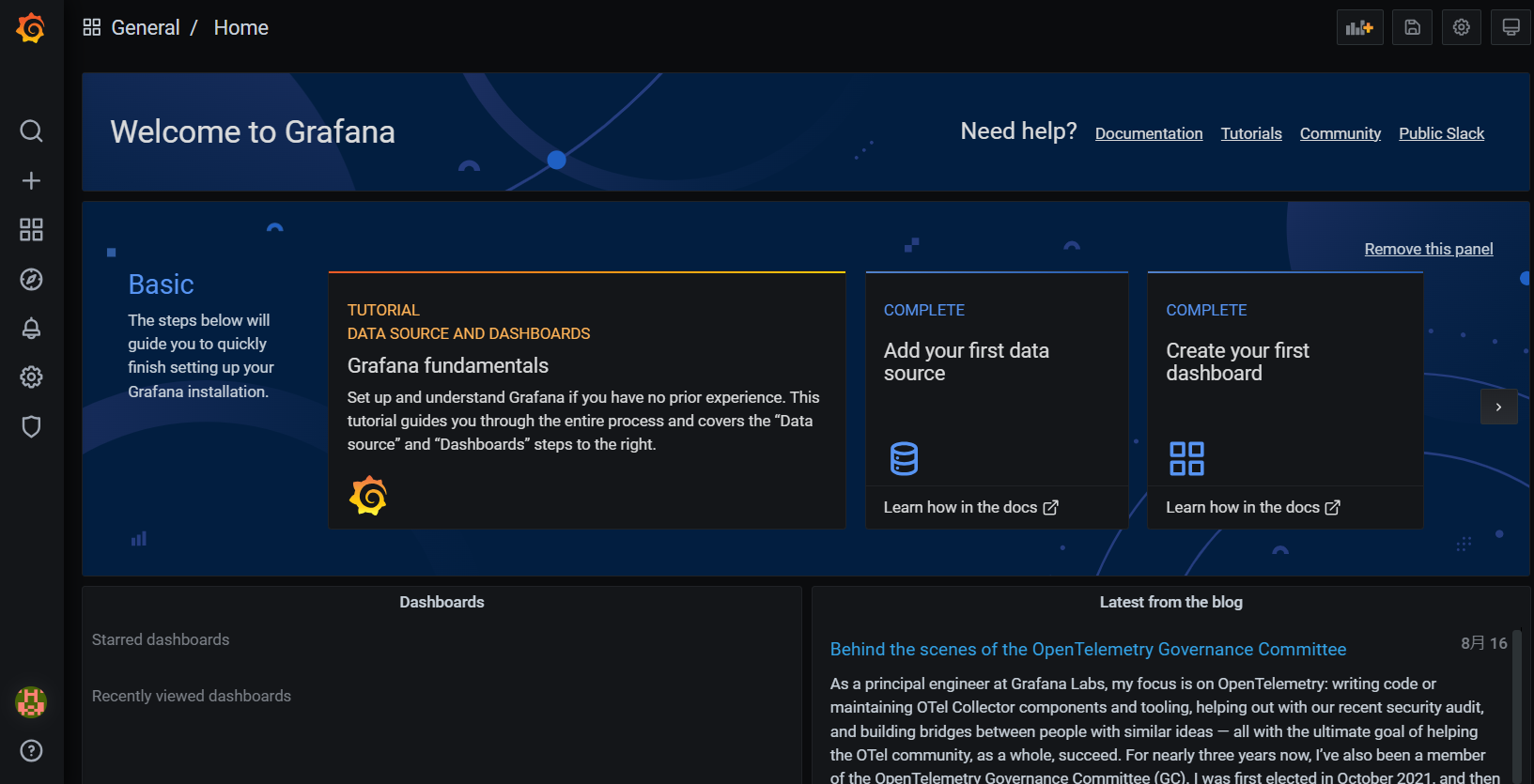Open the Explore compass icon

(31, 279)
